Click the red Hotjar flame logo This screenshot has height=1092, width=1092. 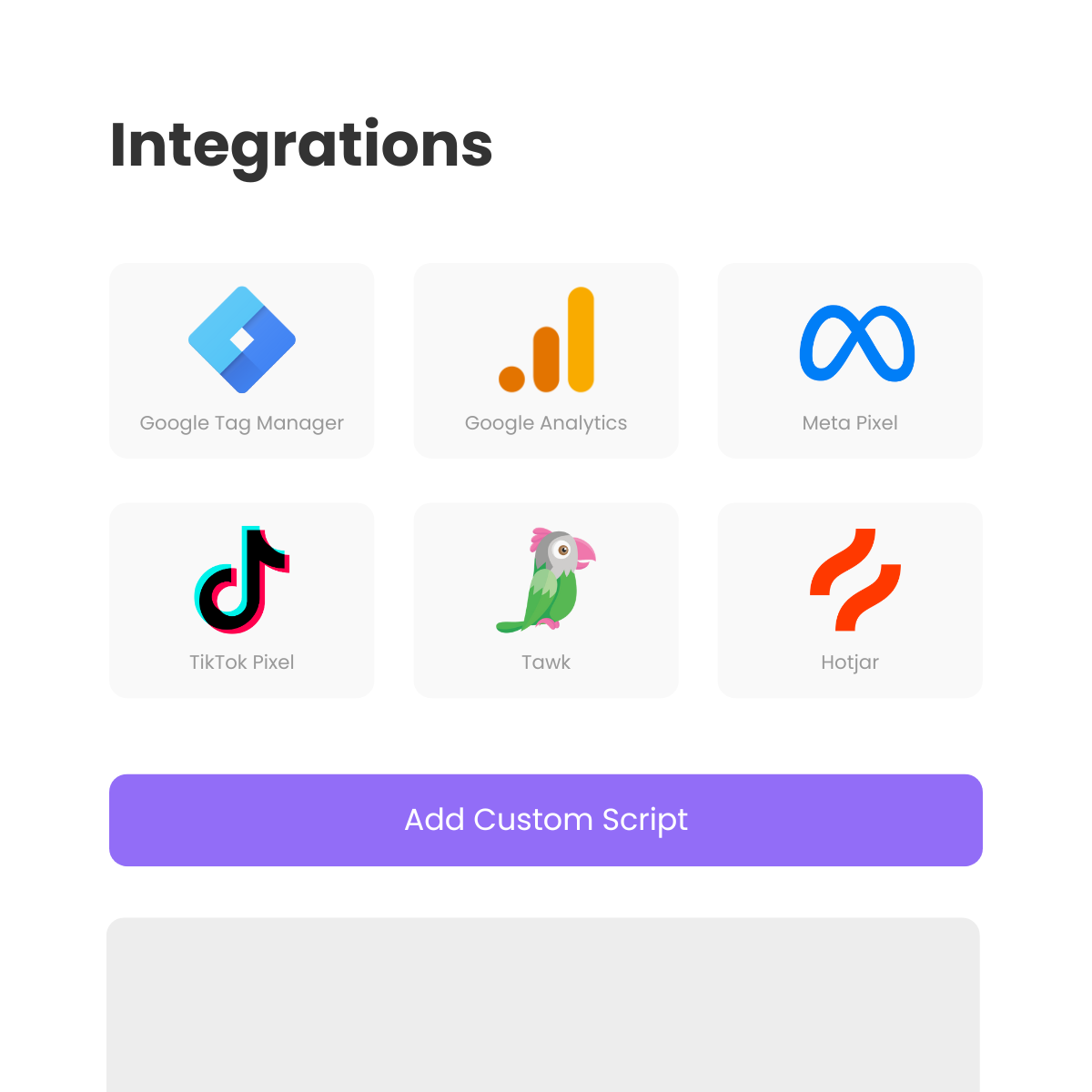coord(855,580)
